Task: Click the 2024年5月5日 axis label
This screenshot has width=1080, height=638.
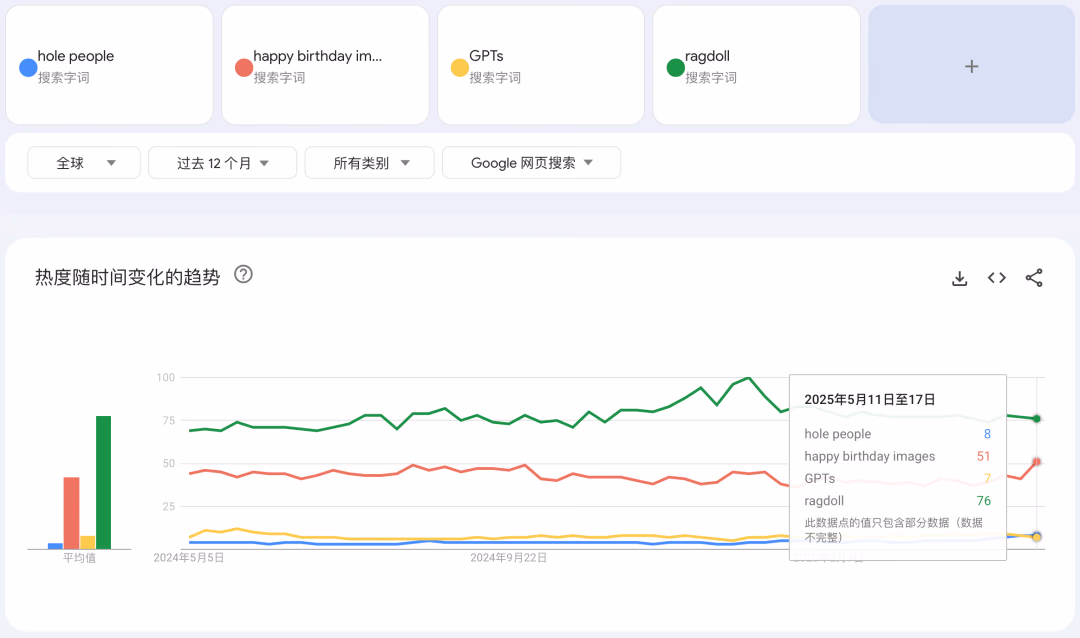Action: pos(189,557)
